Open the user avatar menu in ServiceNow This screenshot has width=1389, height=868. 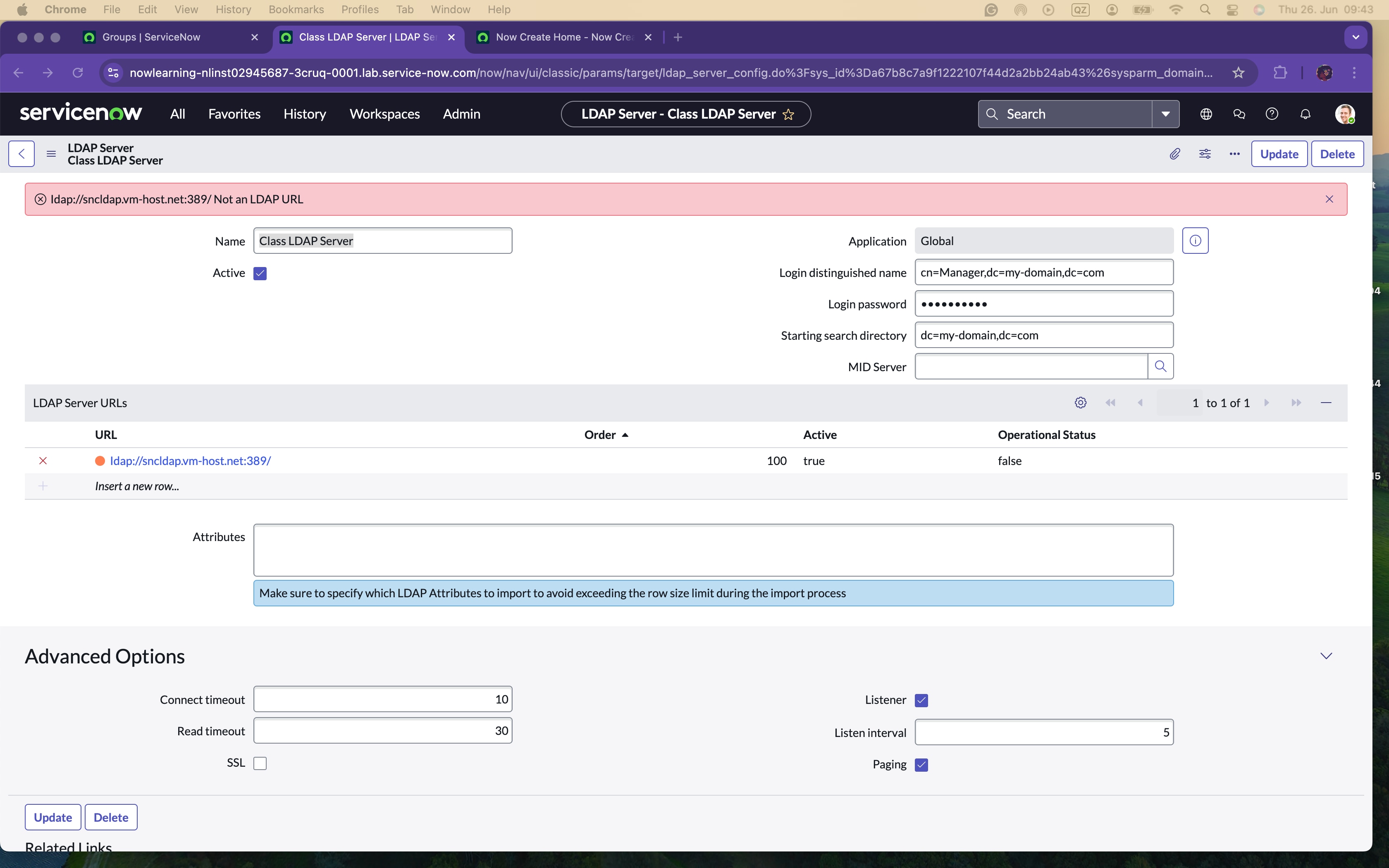click(x=1345, y=114)
